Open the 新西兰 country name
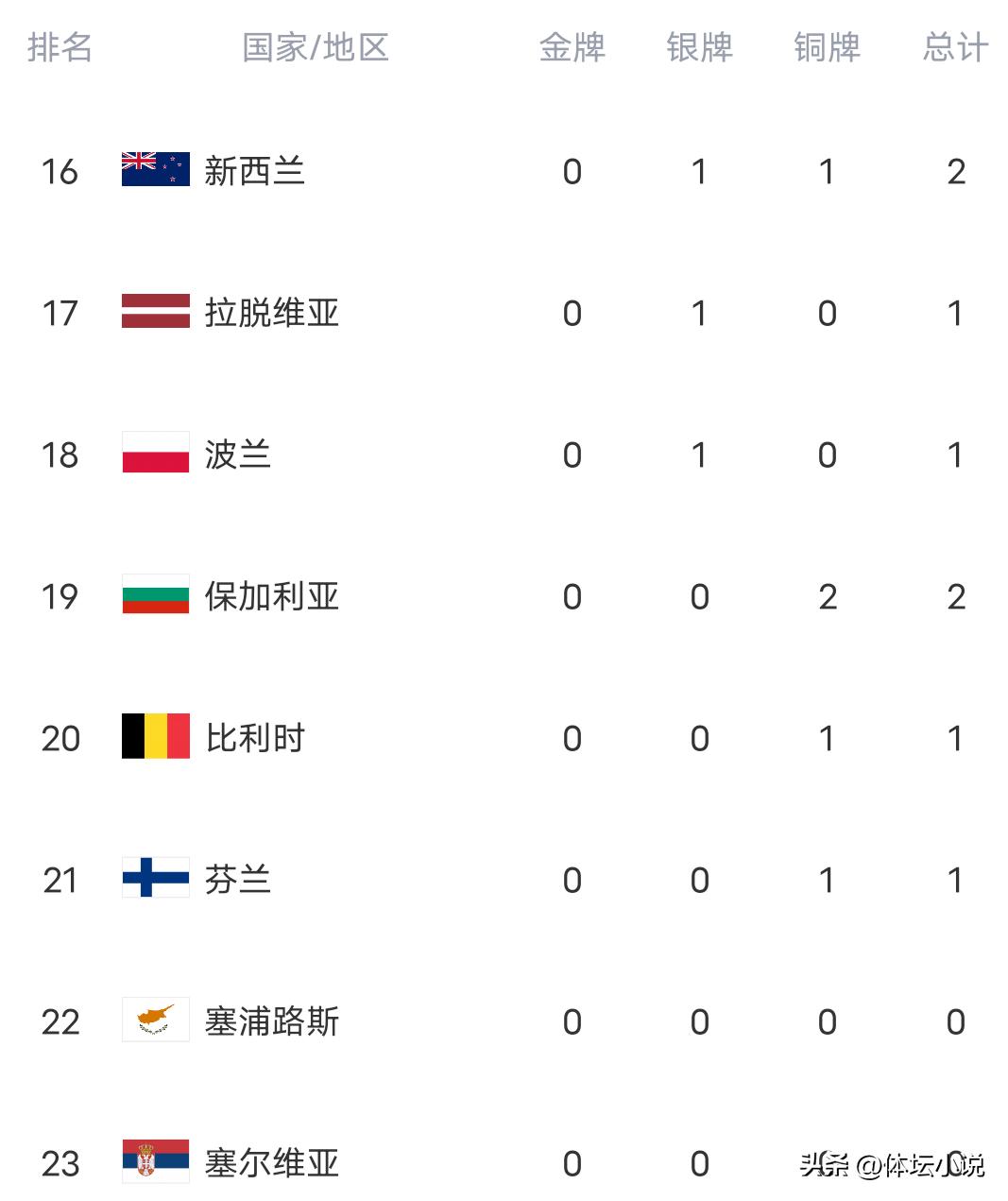 [254, 171]
